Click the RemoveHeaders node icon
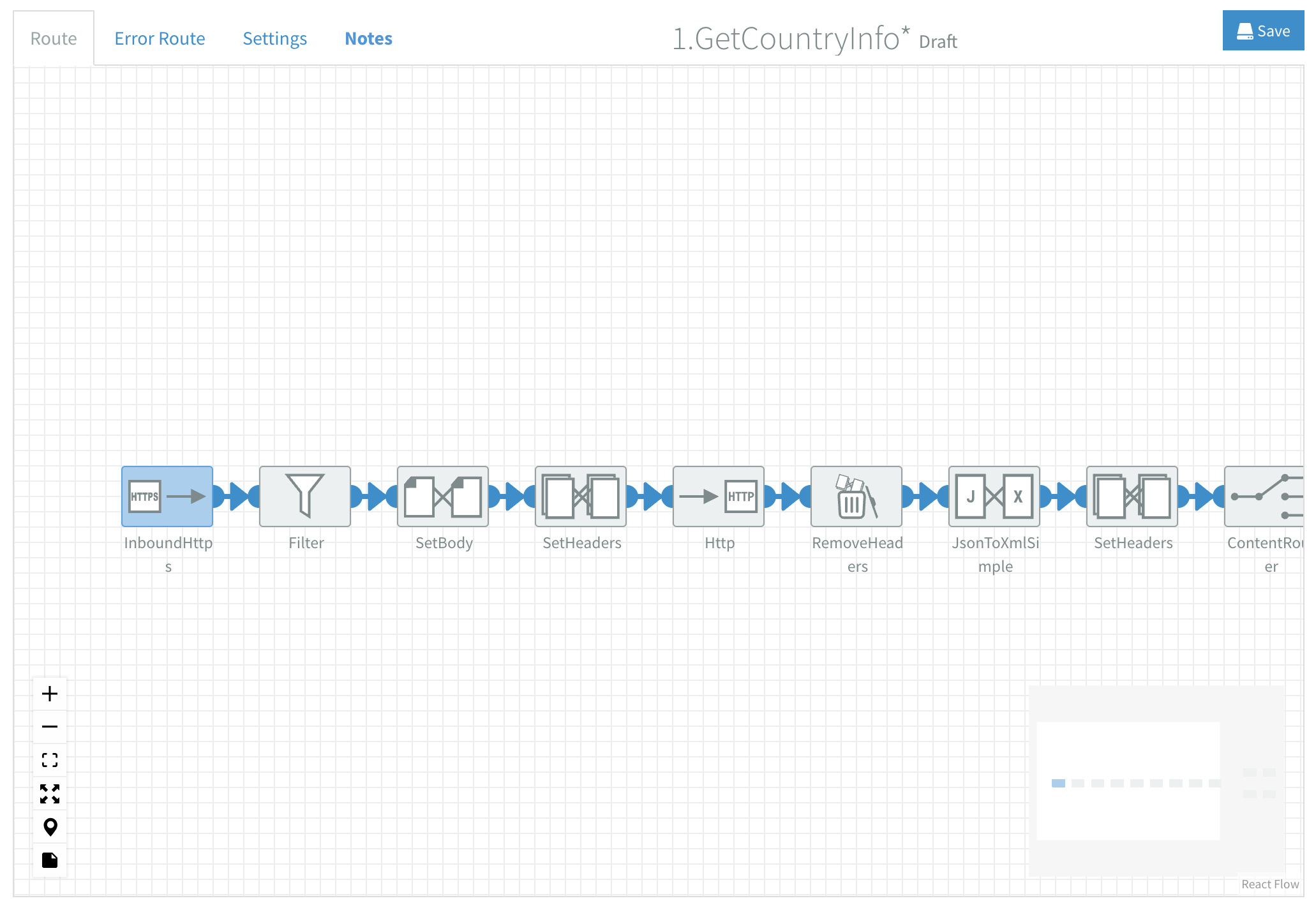Viewport: 1316px width, 910px height. point(857,496)
